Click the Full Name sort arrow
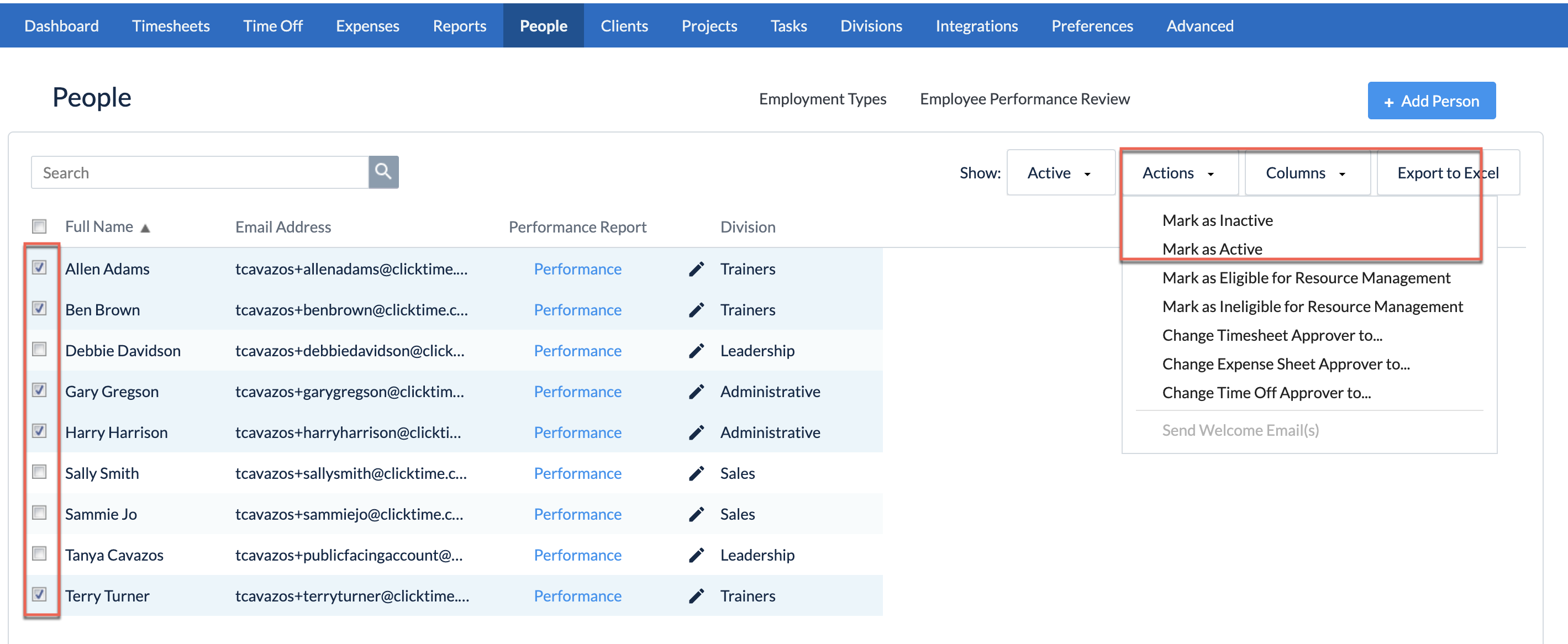 pos(145,228)
